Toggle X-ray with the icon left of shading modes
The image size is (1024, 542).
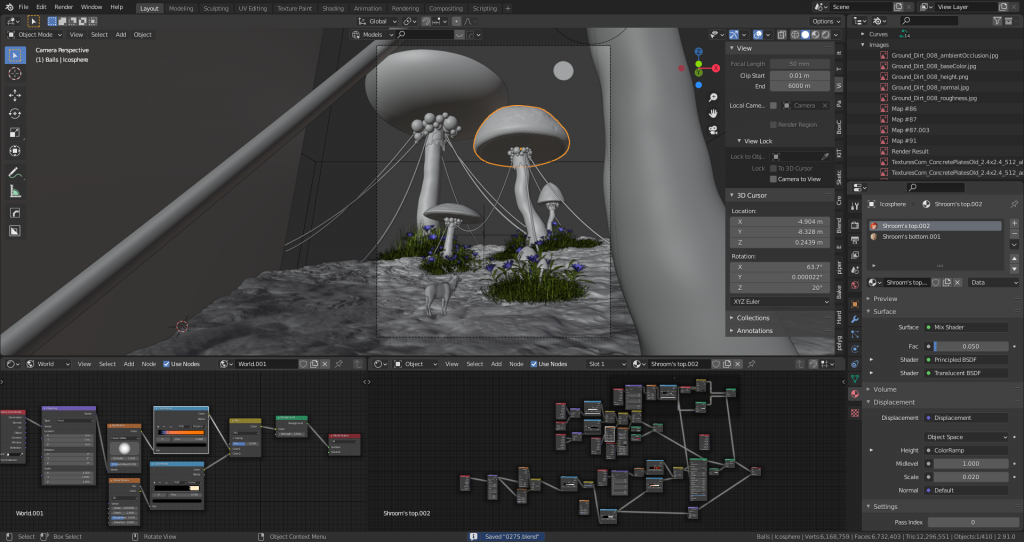point(781,35)
